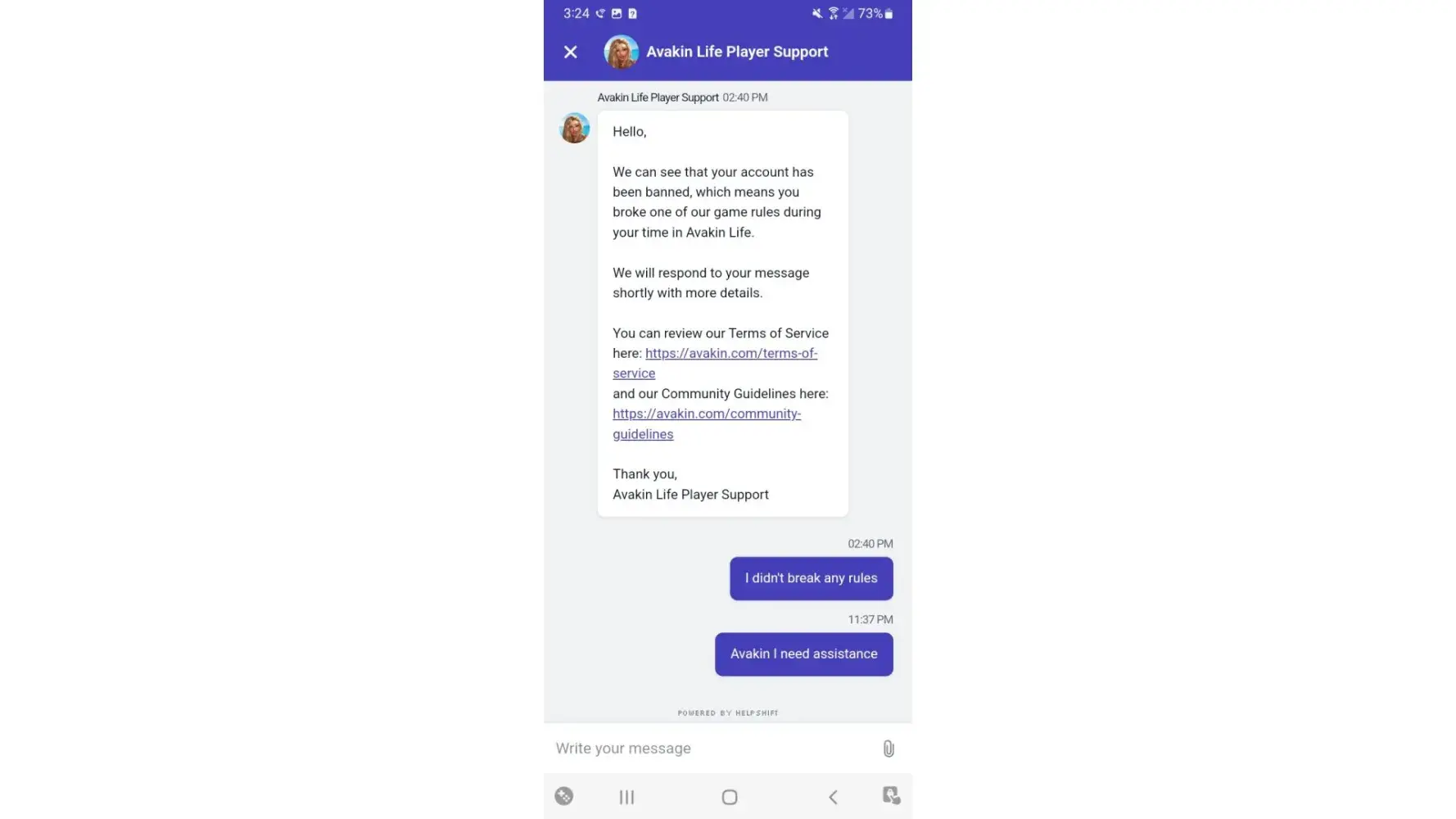
Task: Tap the support agent avatar beside the message
Action: click(x=574, y=128)
